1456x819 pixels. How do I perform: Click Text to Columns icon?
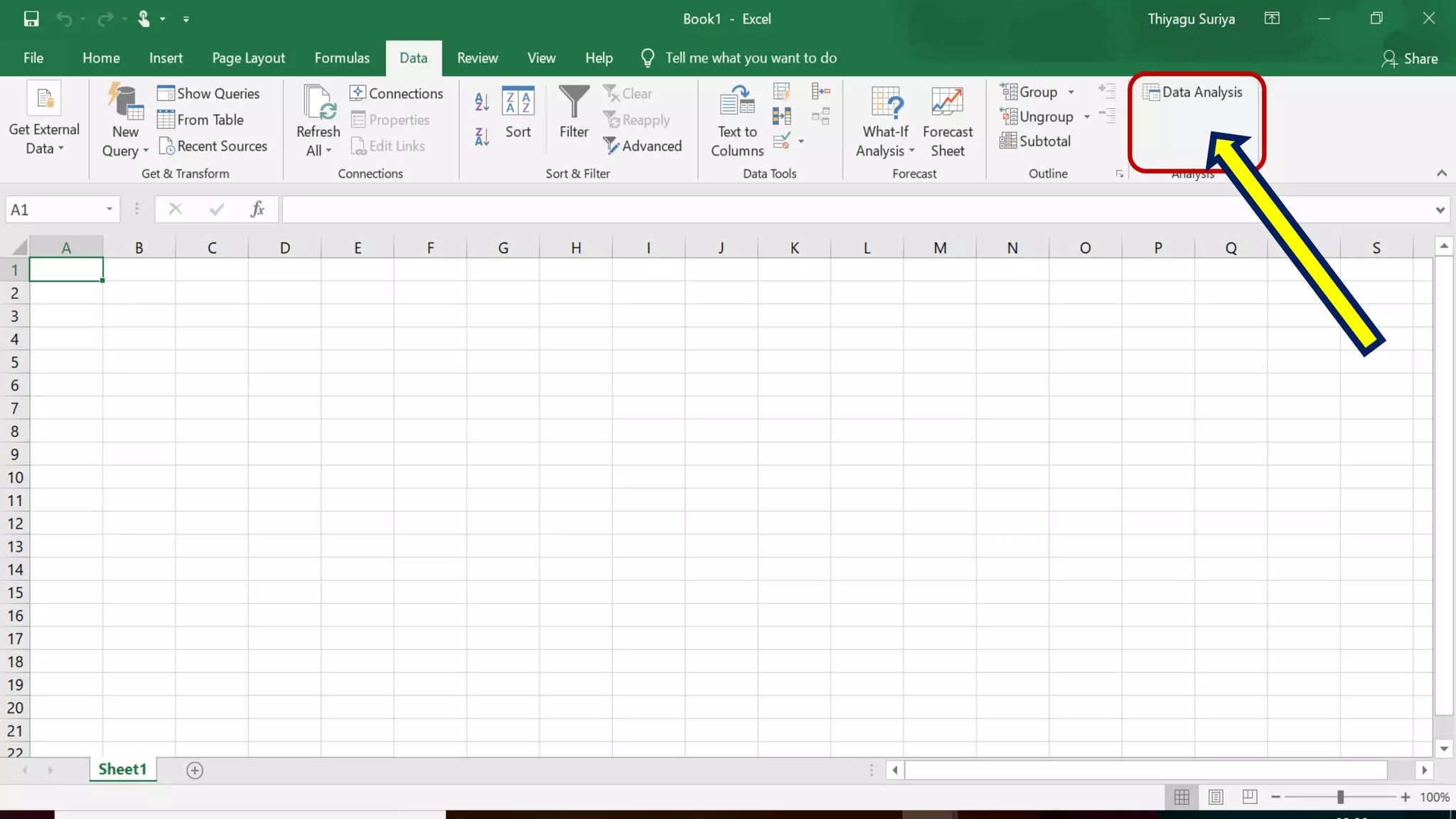tap(737, 102)
